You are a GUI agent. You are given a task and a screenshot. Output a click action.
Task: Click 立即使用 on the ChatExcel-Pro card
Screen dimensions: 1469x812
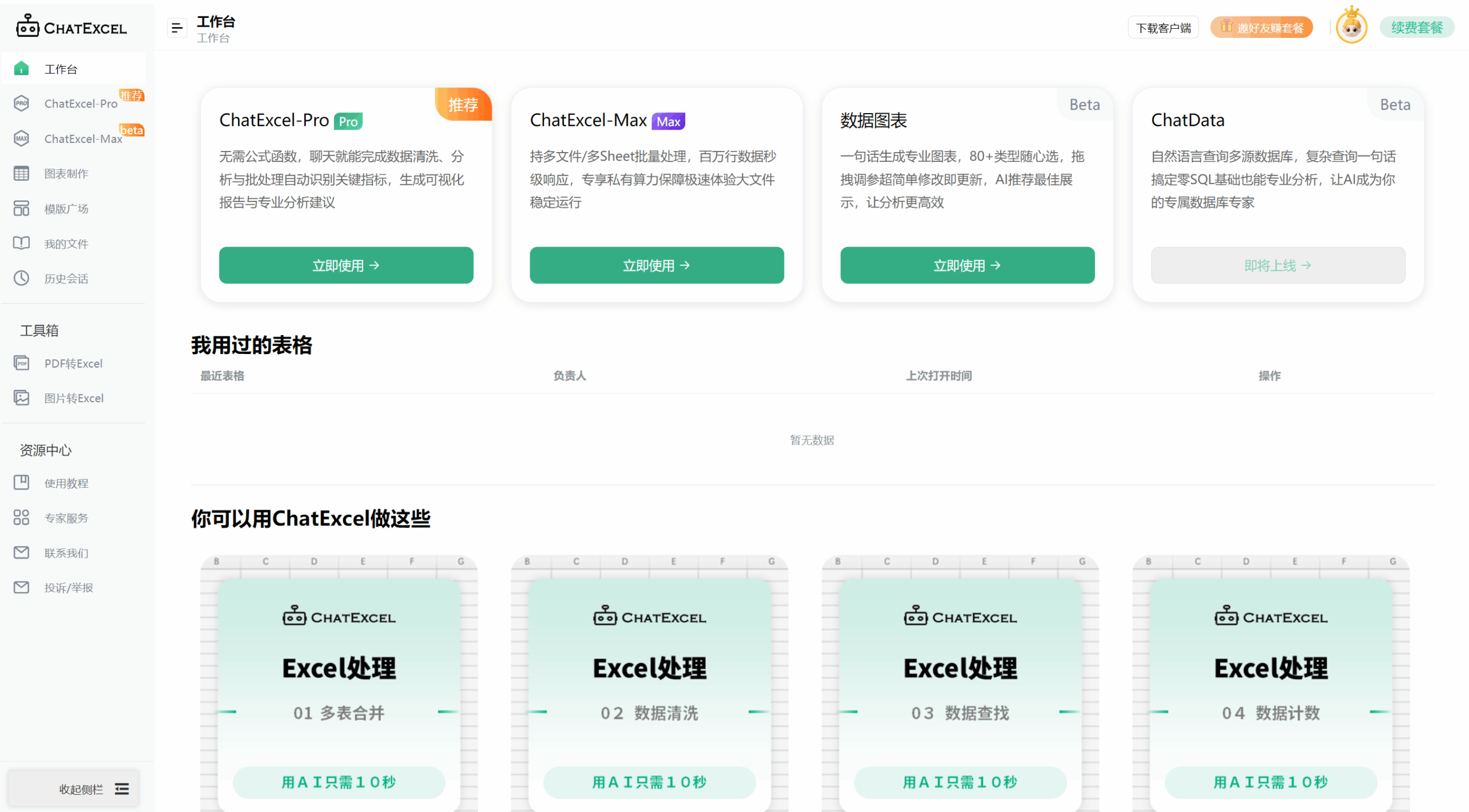(x=346, y=265)
